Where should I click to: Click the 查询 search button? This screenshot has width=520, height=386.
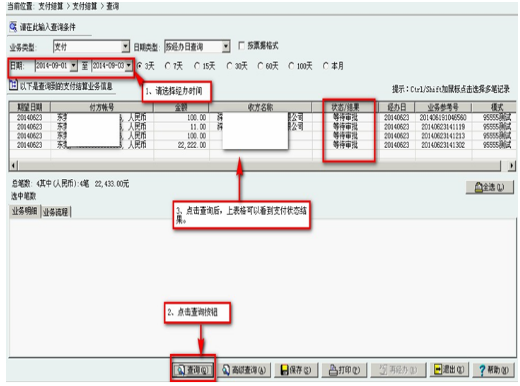click(x=193, y=370)
